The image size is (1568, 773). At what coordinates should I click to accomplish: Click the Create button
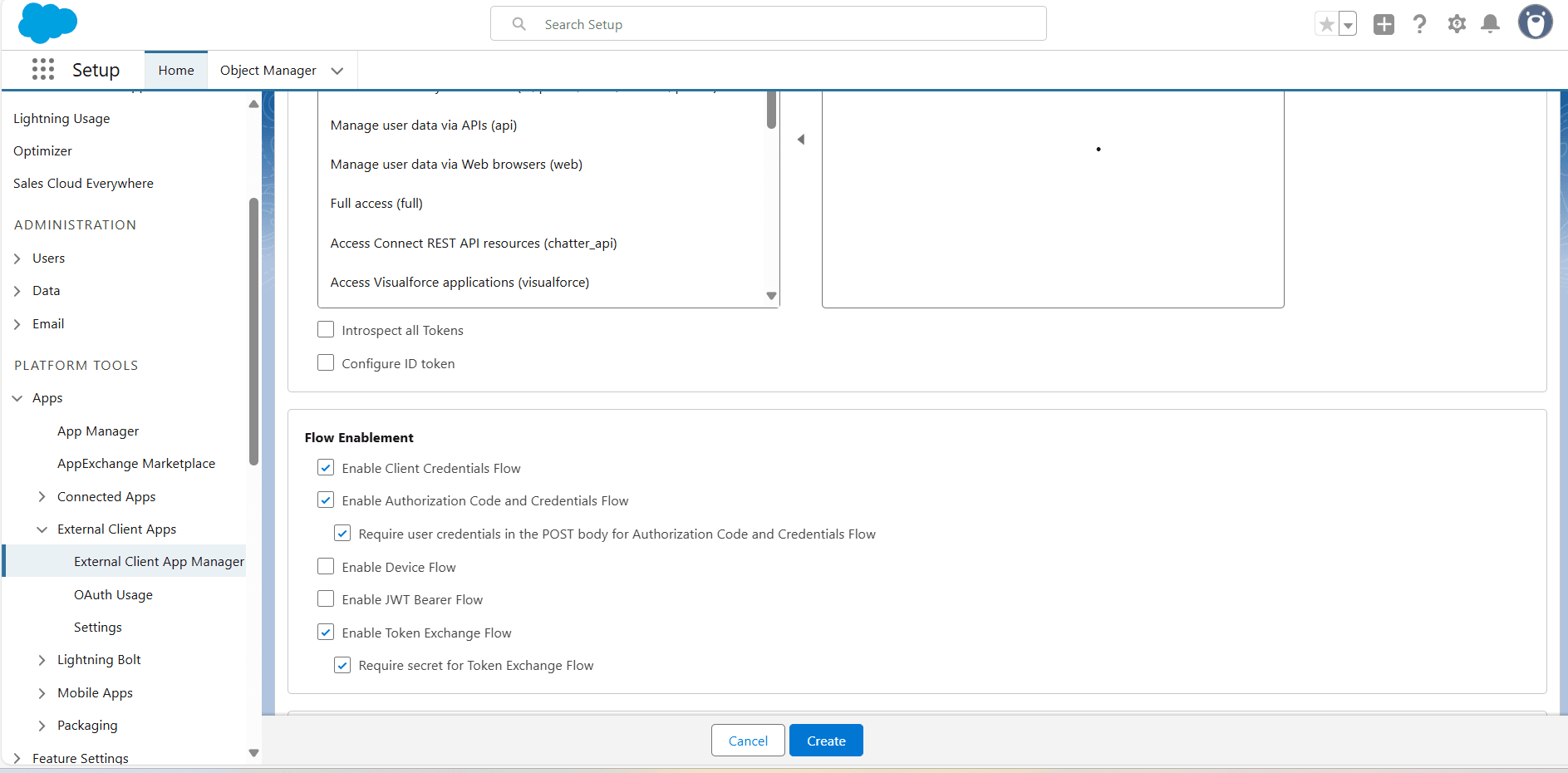pos(826,741)
